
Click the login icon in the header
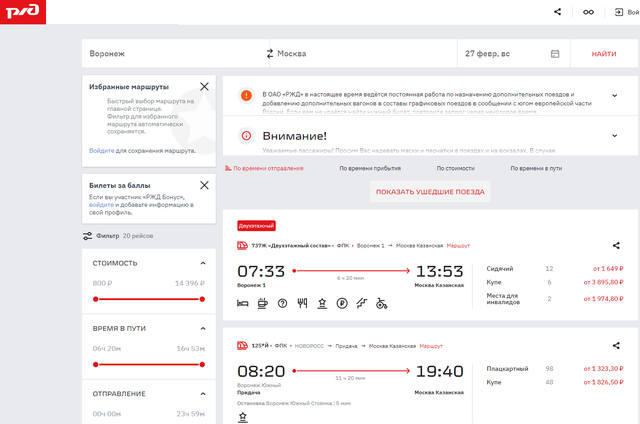[x=619, y=12]
